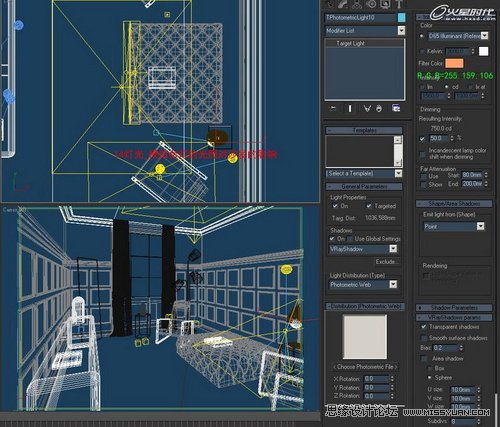This screenshot has width=500, height=427.
Task: Select the D65 Illuminant radio button
Action: pos(422,36)
